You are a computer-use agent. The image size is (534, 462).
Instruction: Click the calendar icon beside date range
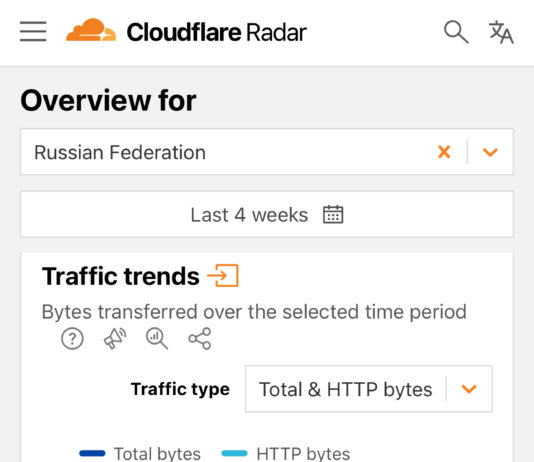(333, 214)
